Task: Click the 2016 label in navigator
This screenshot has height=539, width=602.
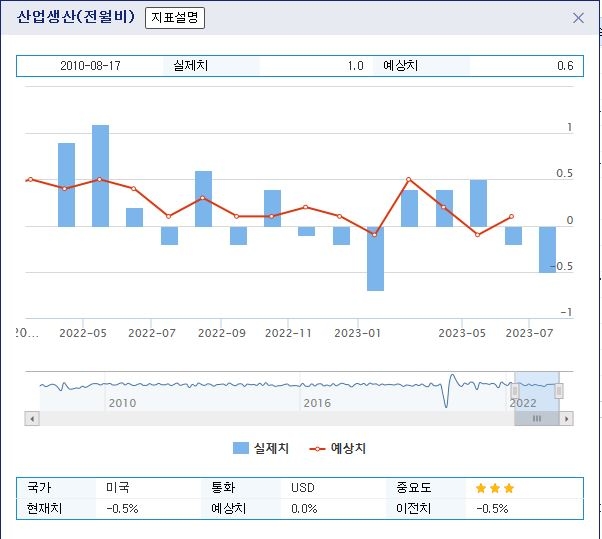Action: [x=317, y=403]
